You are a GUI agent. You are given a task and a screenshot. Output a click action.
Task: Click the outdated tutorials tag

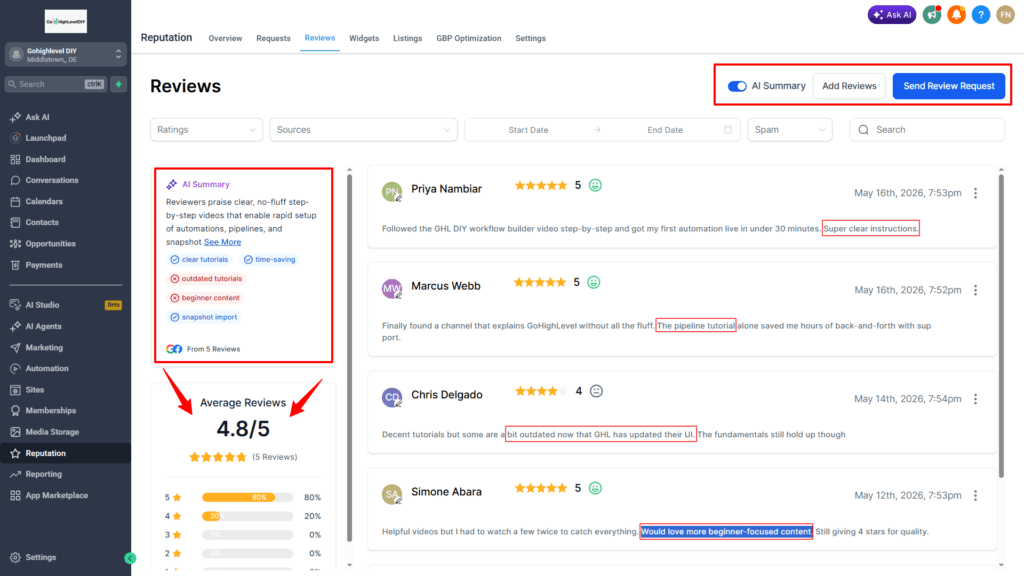tap(206, 279)
